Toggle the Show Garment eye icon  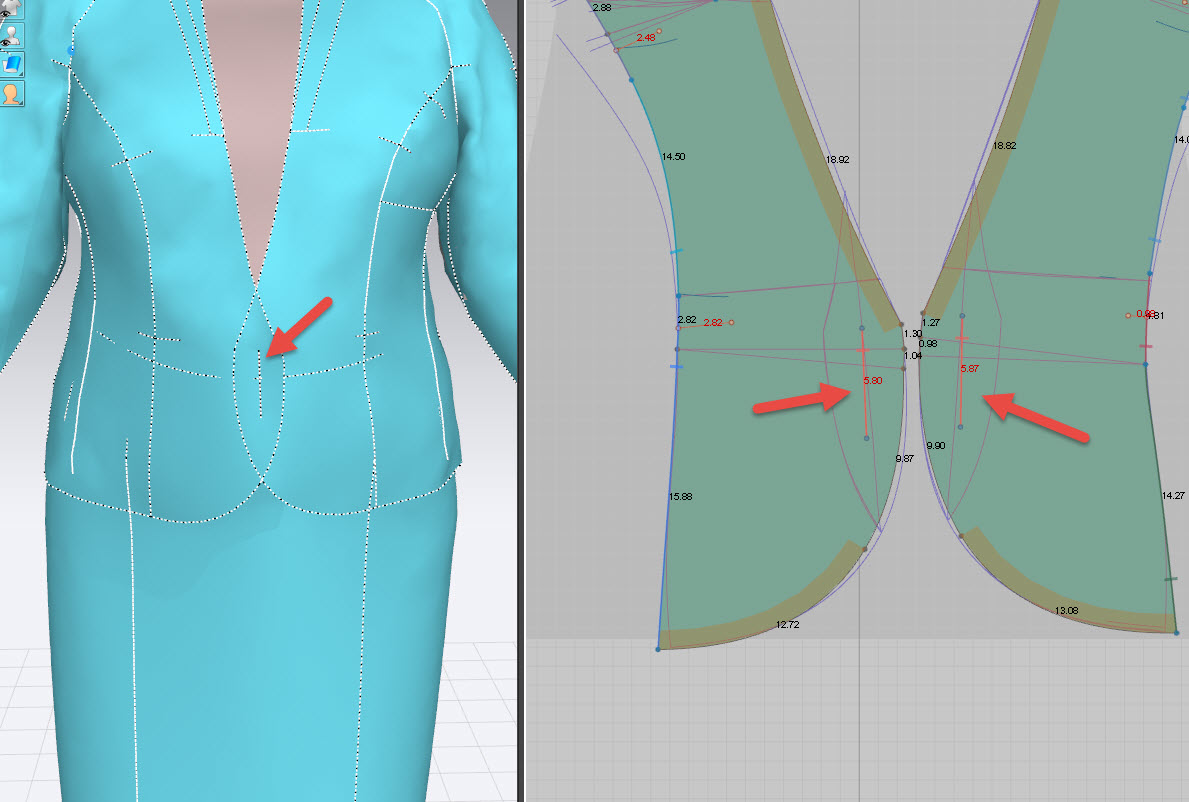coord(11,10)
